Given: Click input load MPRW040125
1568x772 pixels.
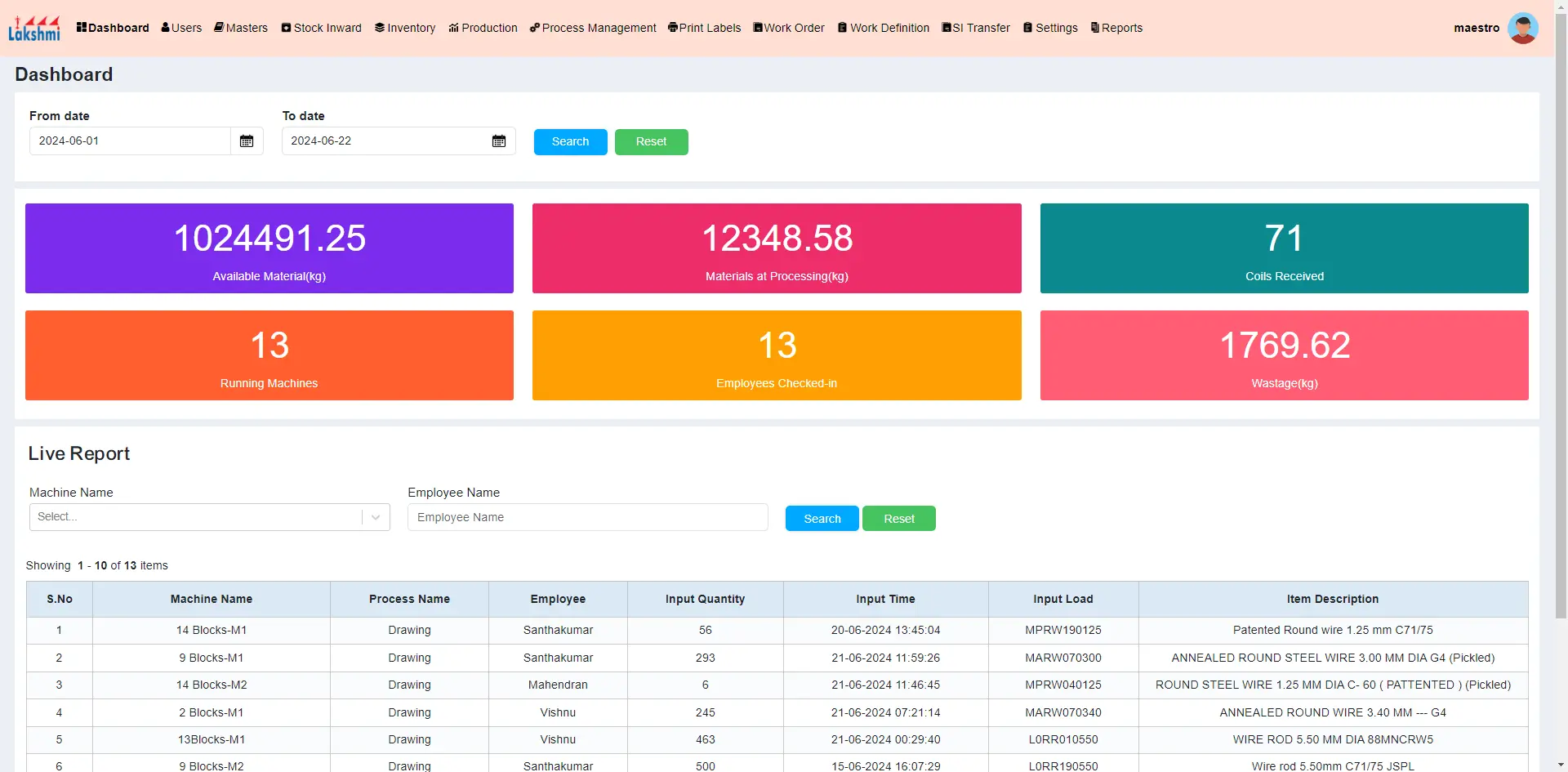Looking at the screenshot, I should coord(1063,685).
